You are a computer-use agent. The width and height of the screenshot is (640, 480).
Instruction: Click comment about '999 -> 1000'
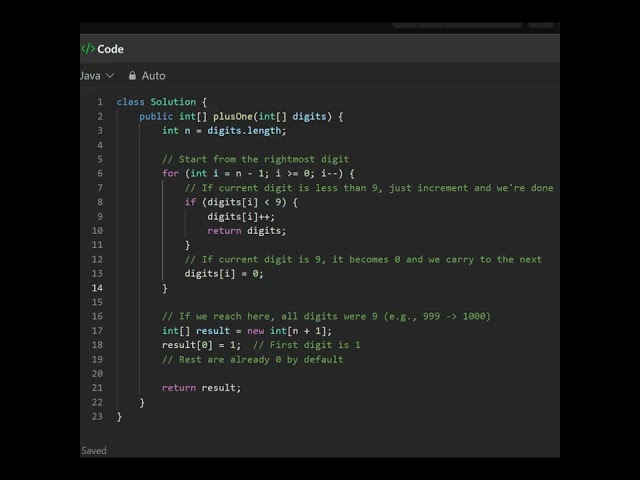[326, 316]
